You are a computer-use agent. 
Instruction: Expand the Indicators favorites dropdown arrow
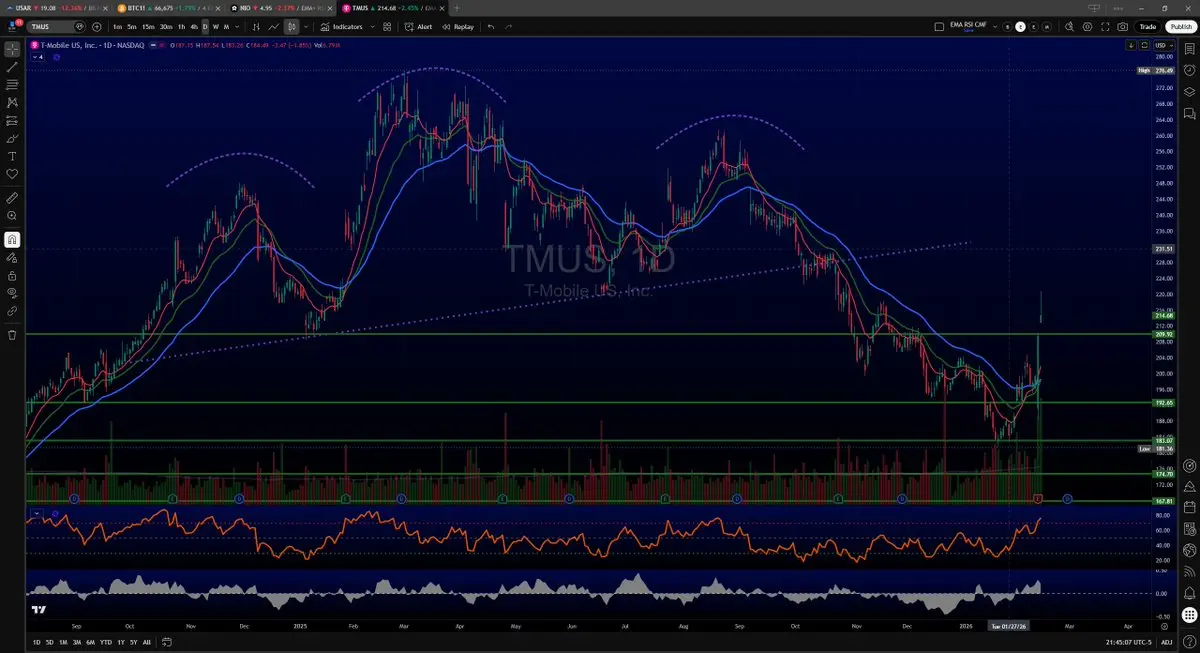(372, 27)
